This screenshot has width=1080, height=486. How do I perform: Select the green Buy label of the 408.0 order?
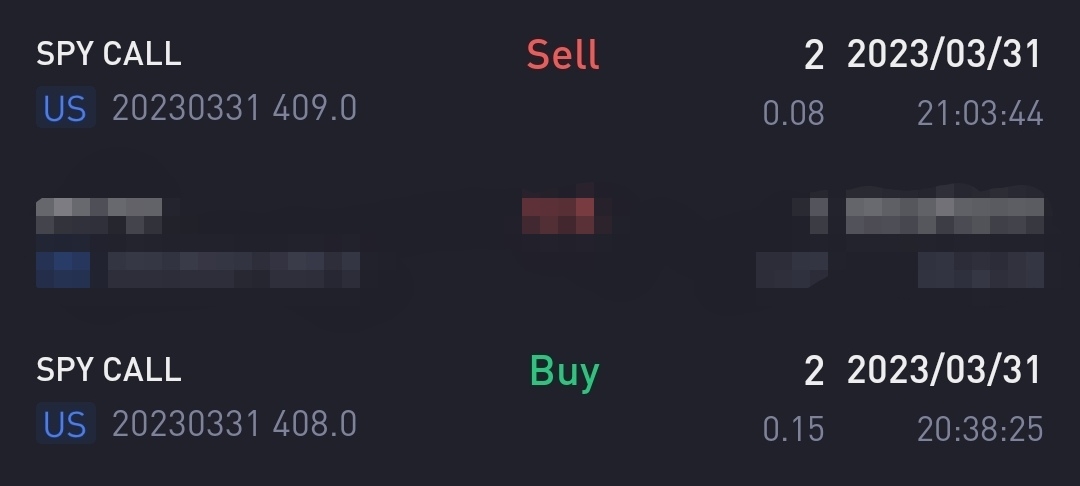click(564, 372)
